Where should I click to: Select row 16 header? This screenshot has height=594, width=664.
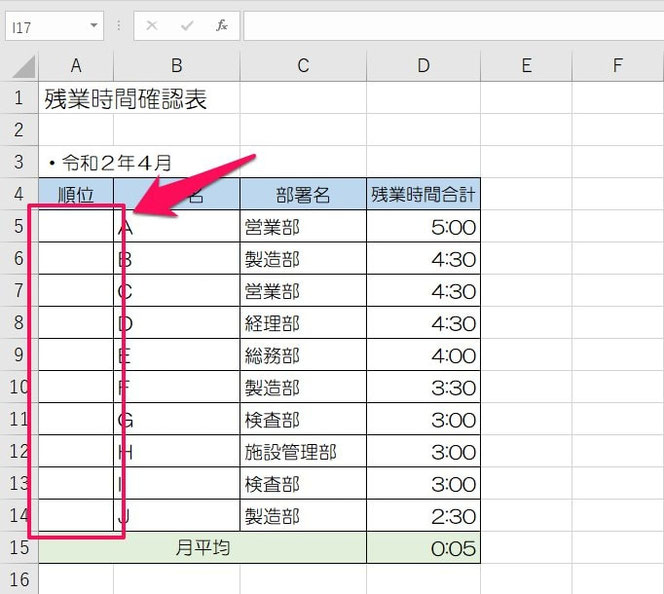[x=19, y=579]
